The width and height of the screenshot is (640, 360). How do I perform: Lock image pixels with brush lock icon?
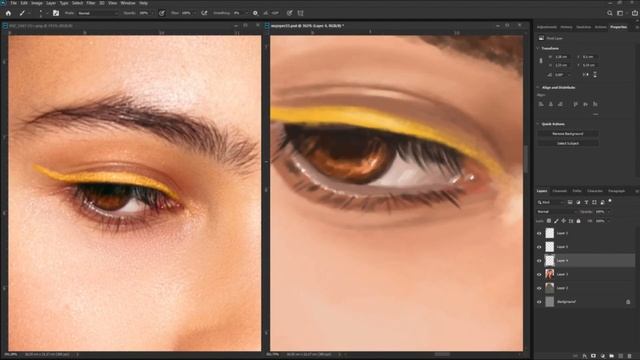(x=556, y=221)
